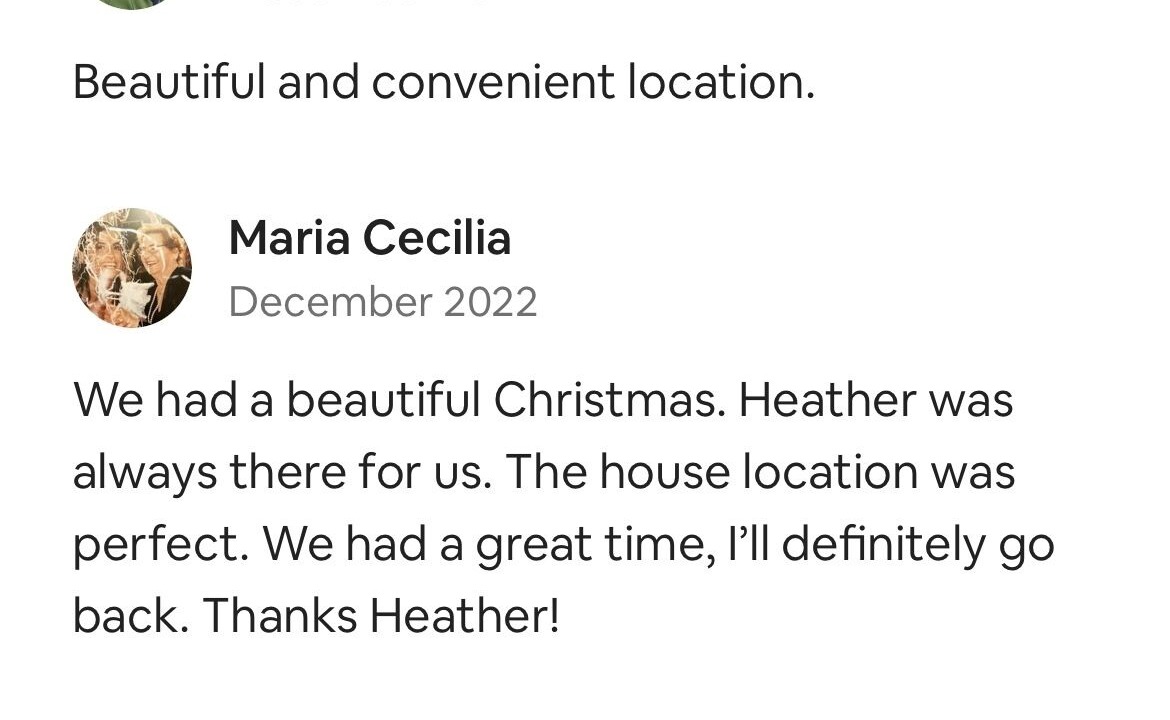Select the 'Beautiful and convenient location.' review
This screenshot has width=1170, height=720.
[x=443, y=82]
